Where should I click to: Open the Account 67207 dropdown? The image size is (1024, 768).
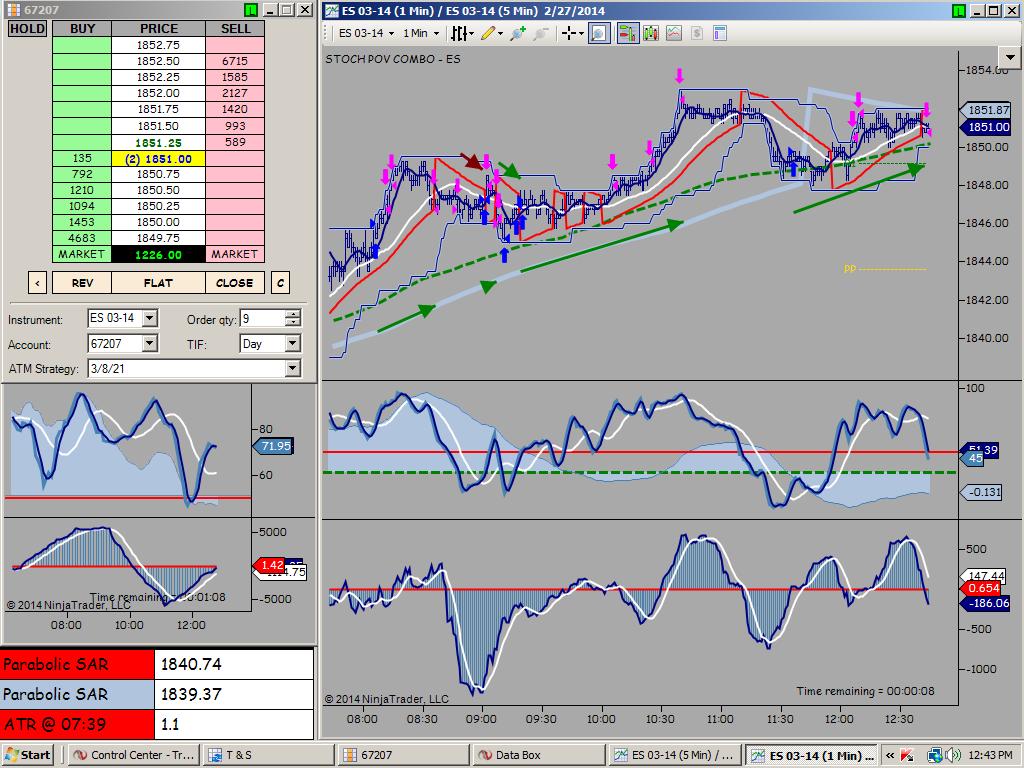coord(150,344)
